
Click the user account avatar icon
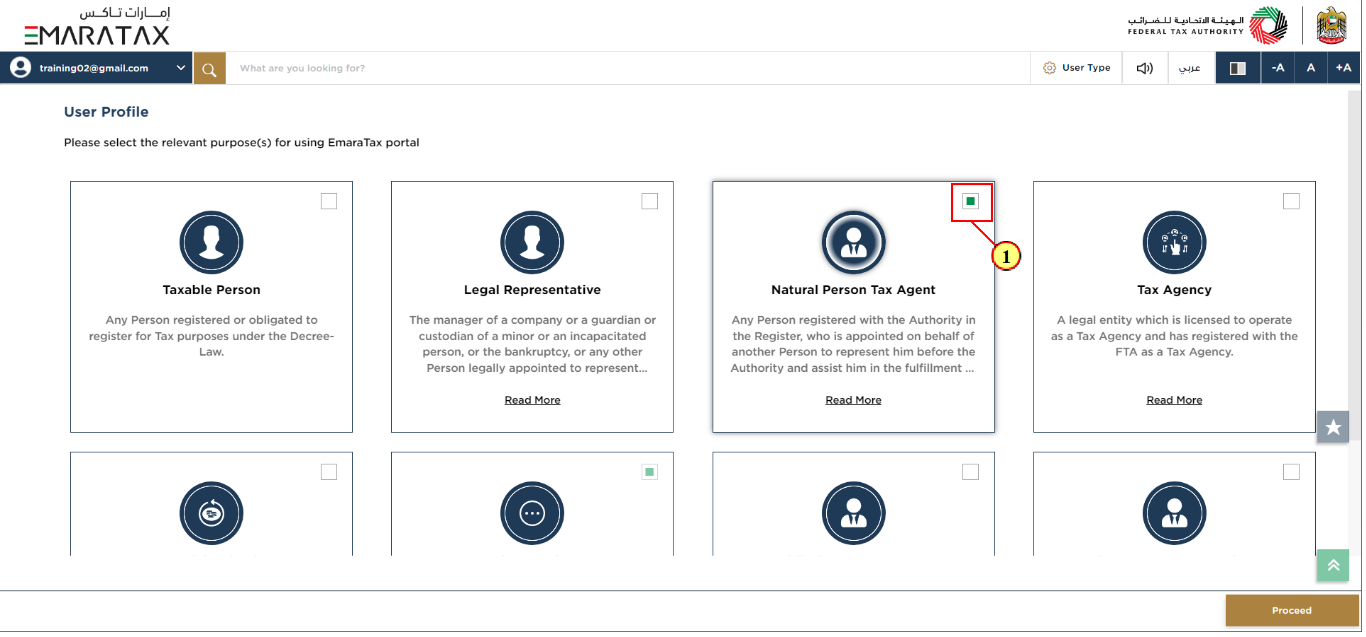click(20, 68)
